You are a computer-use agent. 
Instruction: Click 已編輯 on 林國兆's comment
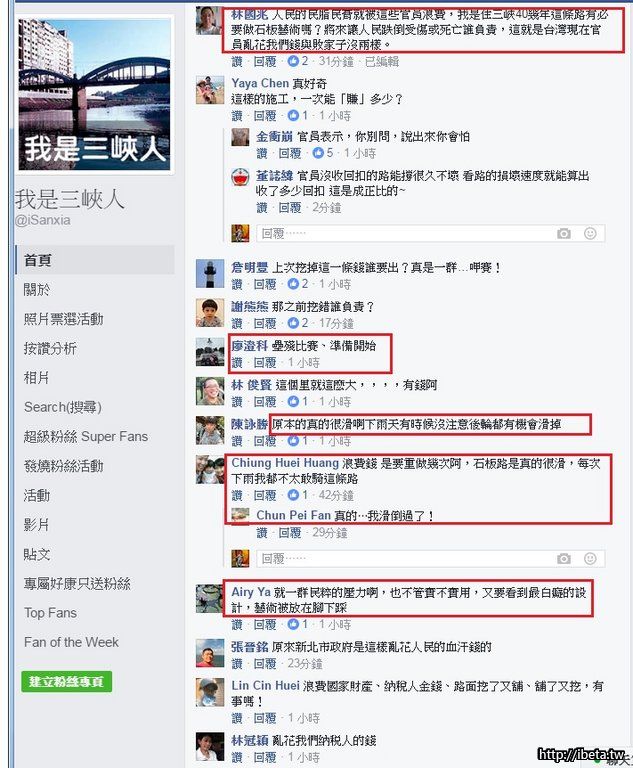382,61
